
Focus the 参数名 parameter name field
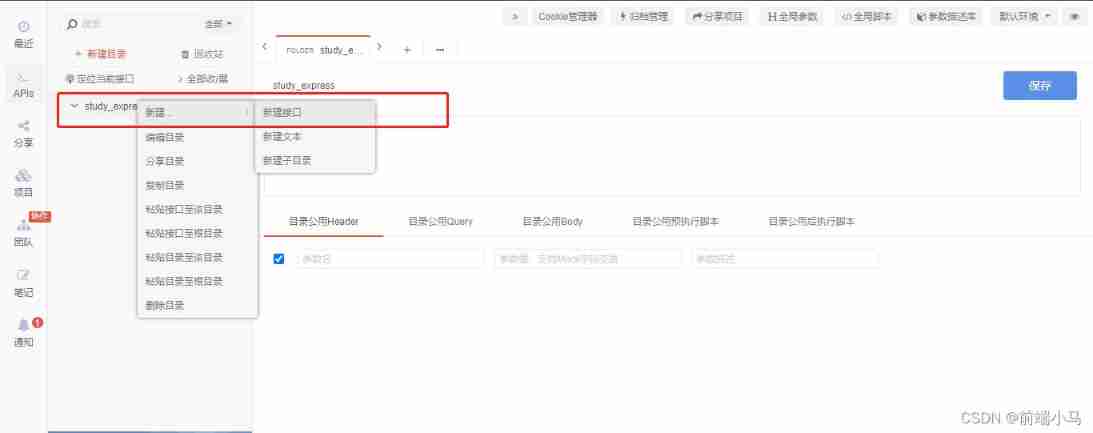click(390, 259)
